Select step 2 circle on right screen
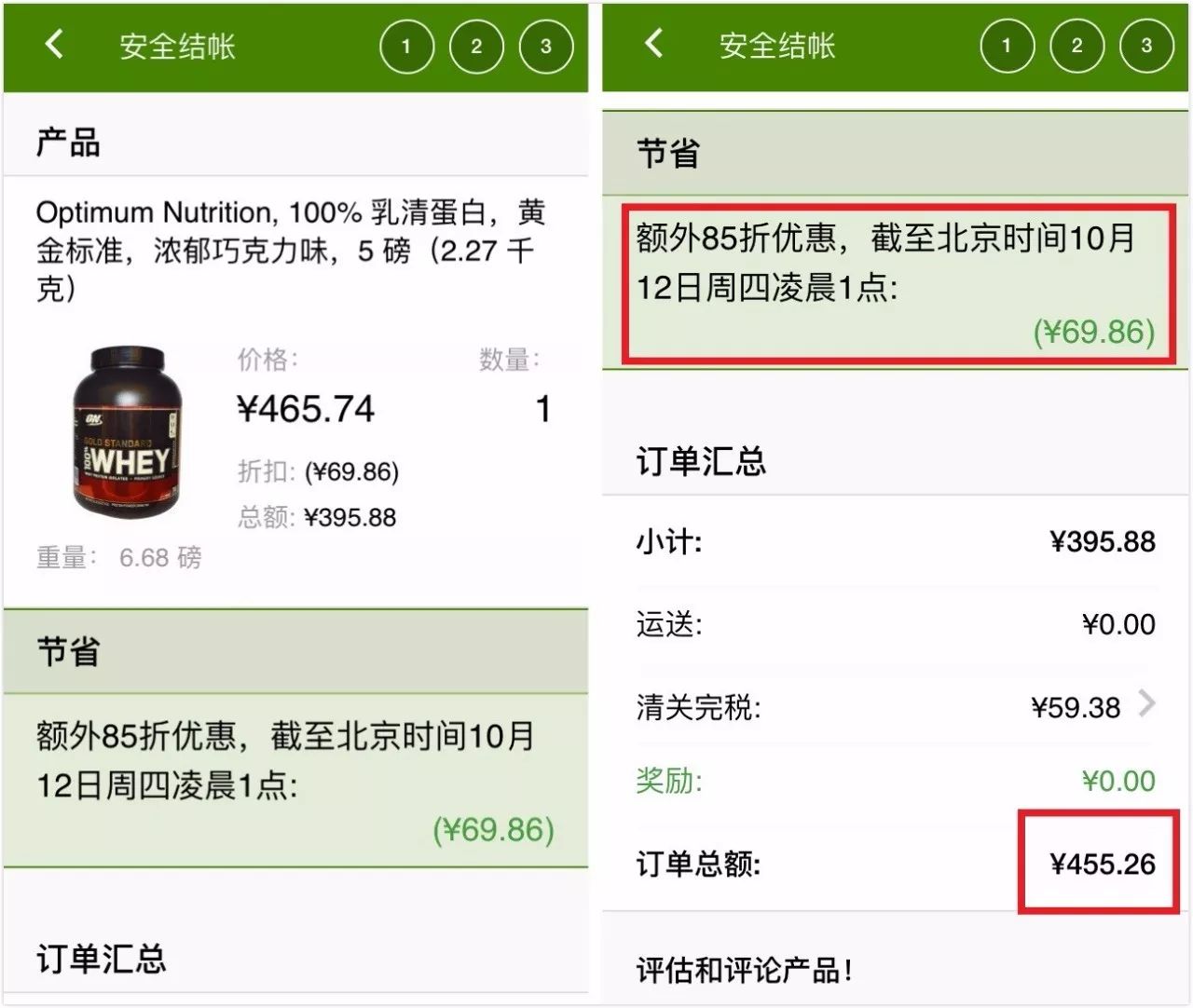 coord(1076,45)
